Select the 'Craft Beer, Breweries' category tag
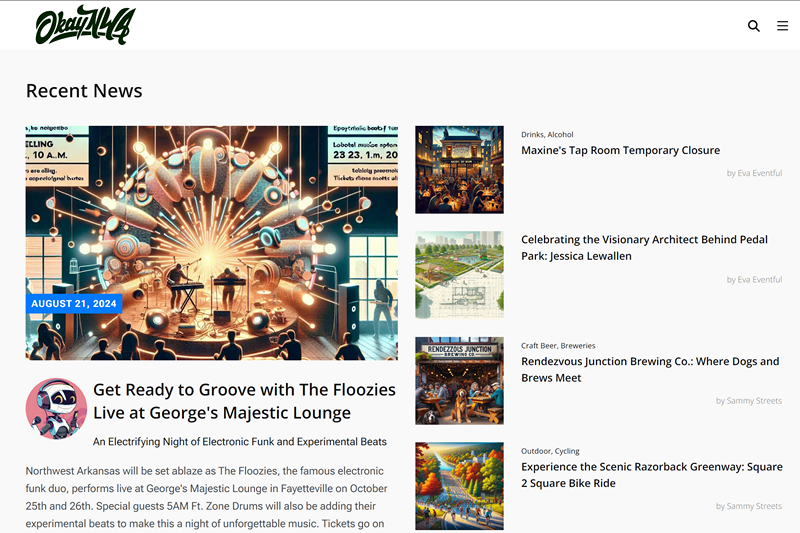 558,346
